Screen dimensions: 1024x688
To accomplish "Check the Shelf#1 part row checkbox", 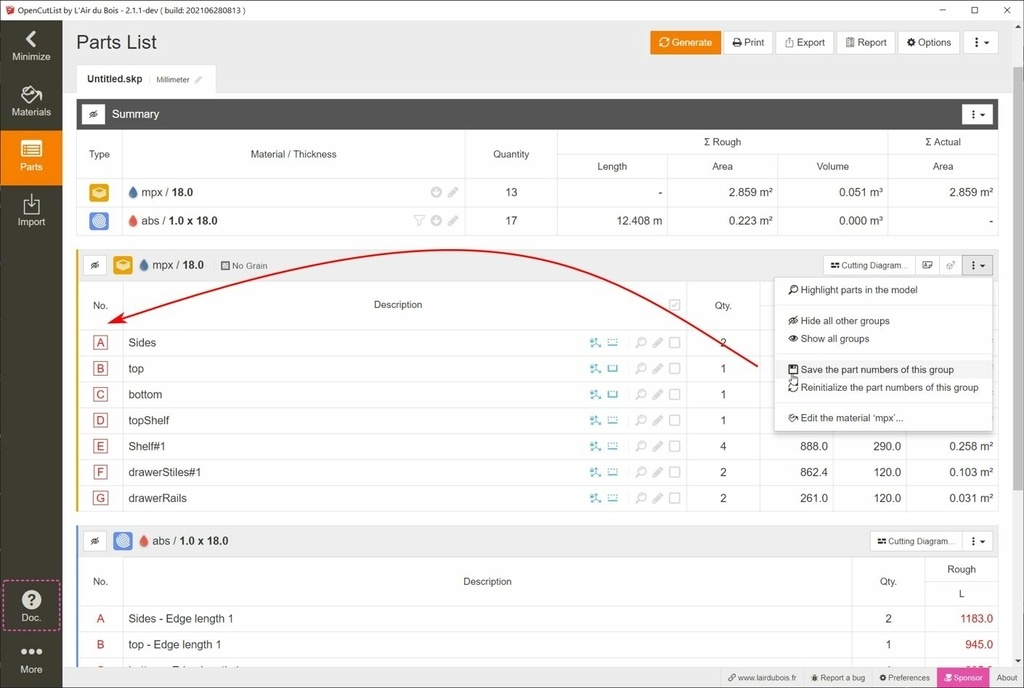I will click(675, 446).
